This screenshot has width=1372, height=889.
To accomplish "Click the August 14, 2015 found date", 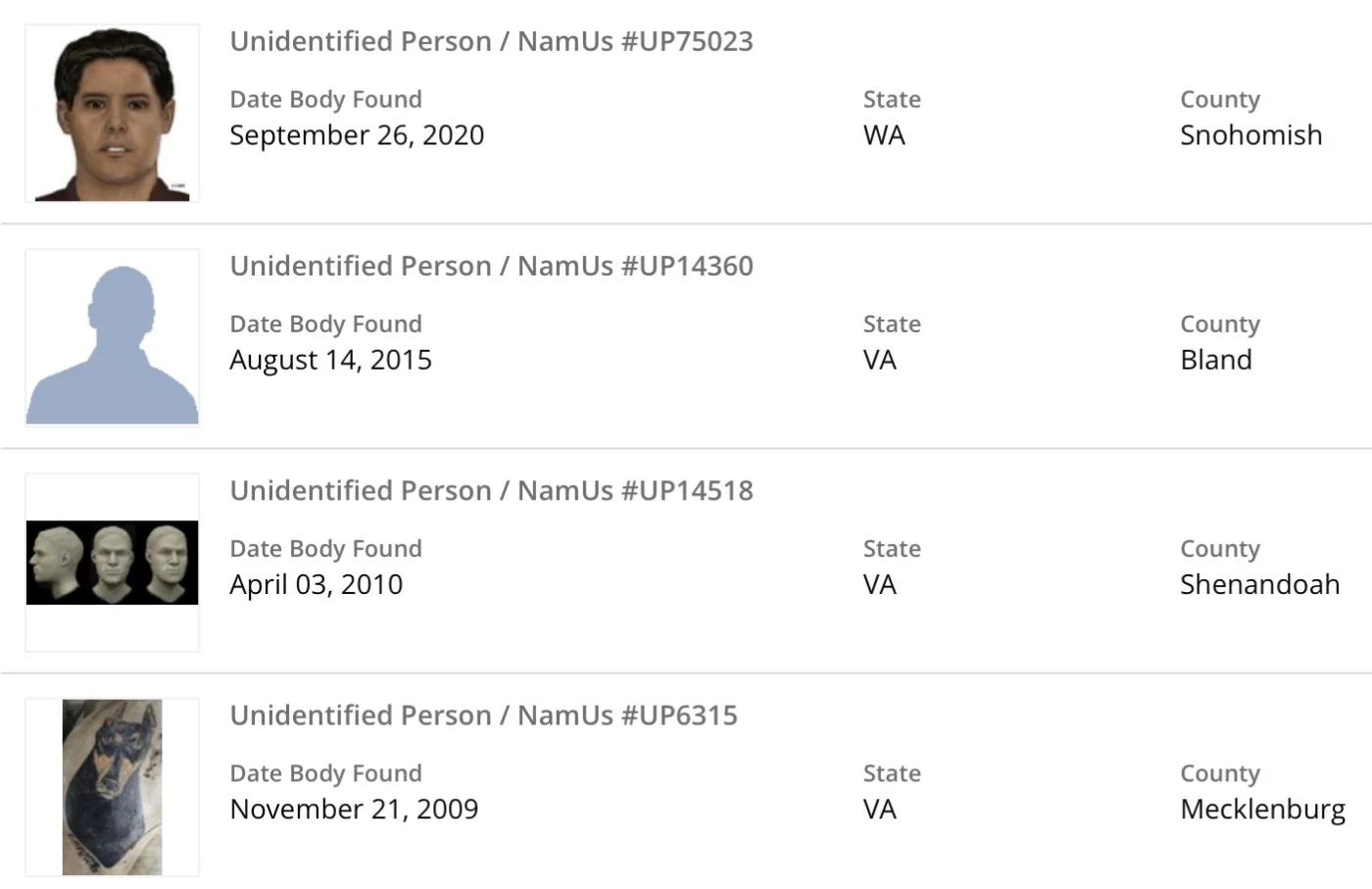I will pyautogui.click(x=330, y=360).
